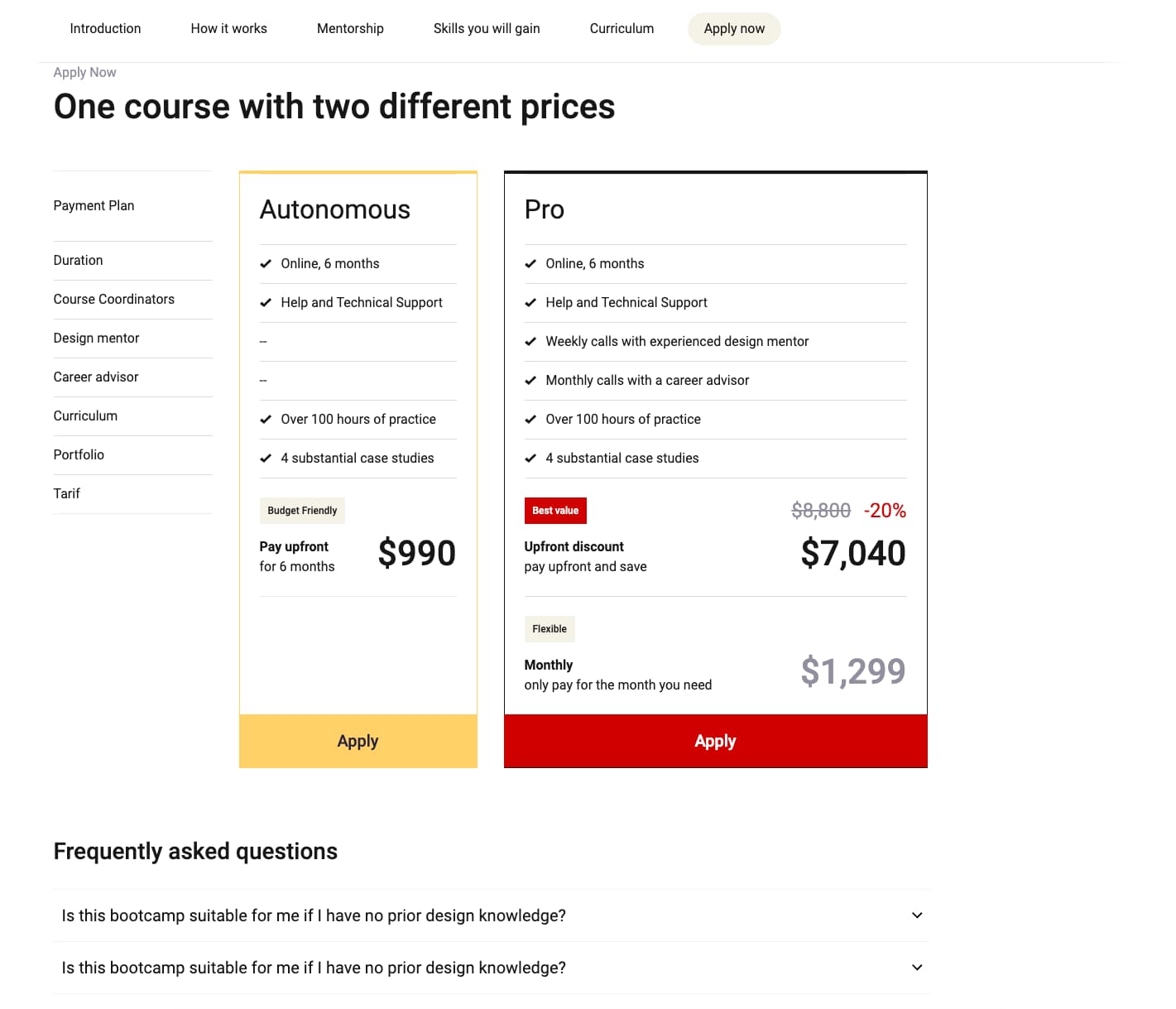Viewport: 1176px width, 1009px height.
Task: Click checkmark beside Monthly calls with career advisor
Action: [x=530, y=381]
